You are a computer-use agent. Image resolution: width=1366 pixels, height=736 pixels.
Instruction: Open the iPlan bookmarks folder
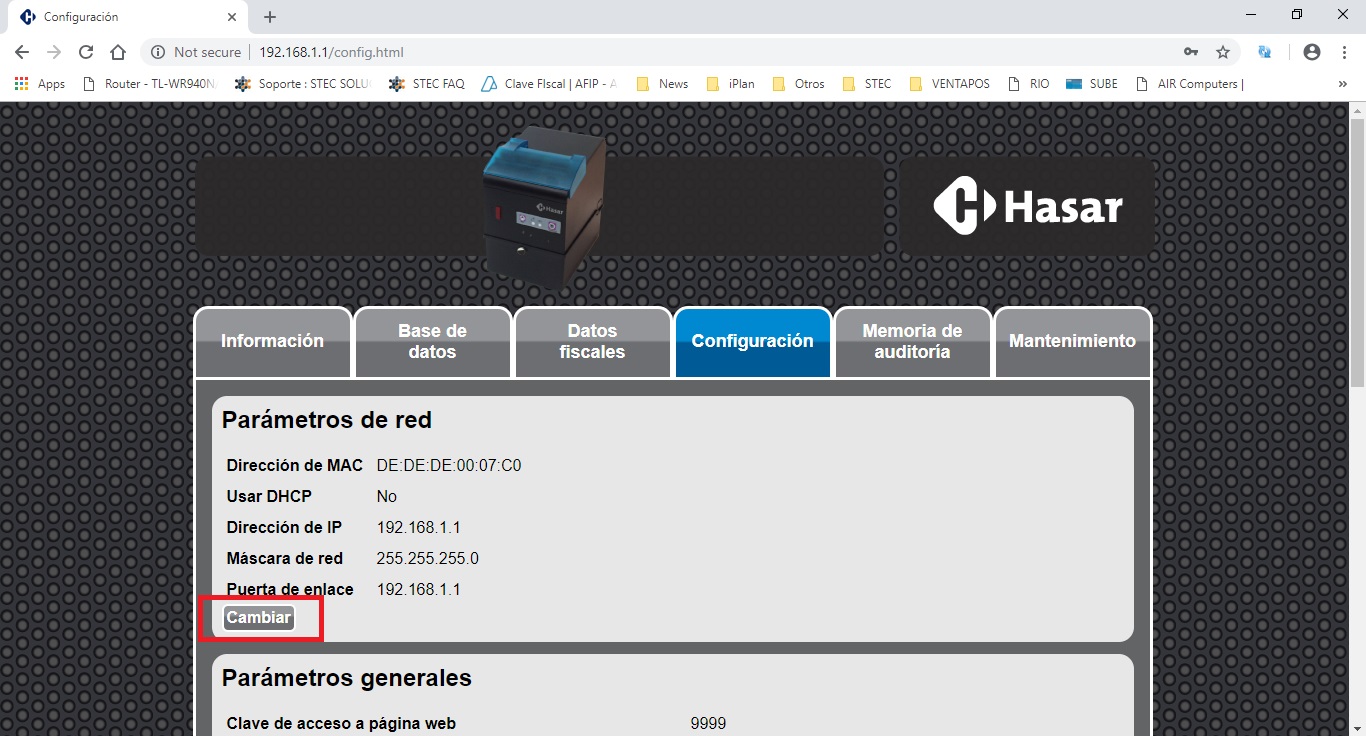(x=730, y=84)
